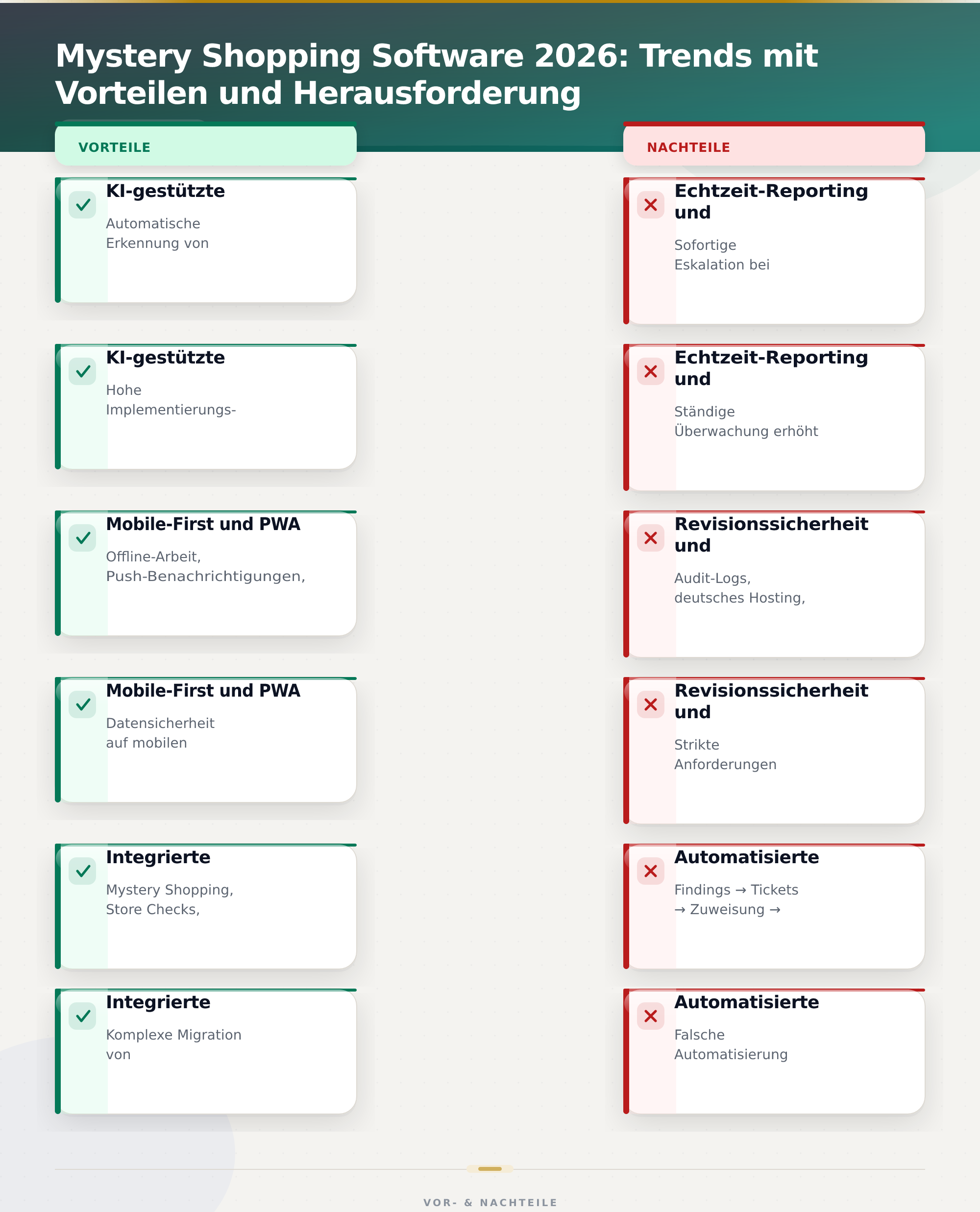Image resolution: width=980 pixels, height=1212 pixels.
Task: Click red X icon beside 'Findings → Tickets'
Action: click(x=650, y=871)
